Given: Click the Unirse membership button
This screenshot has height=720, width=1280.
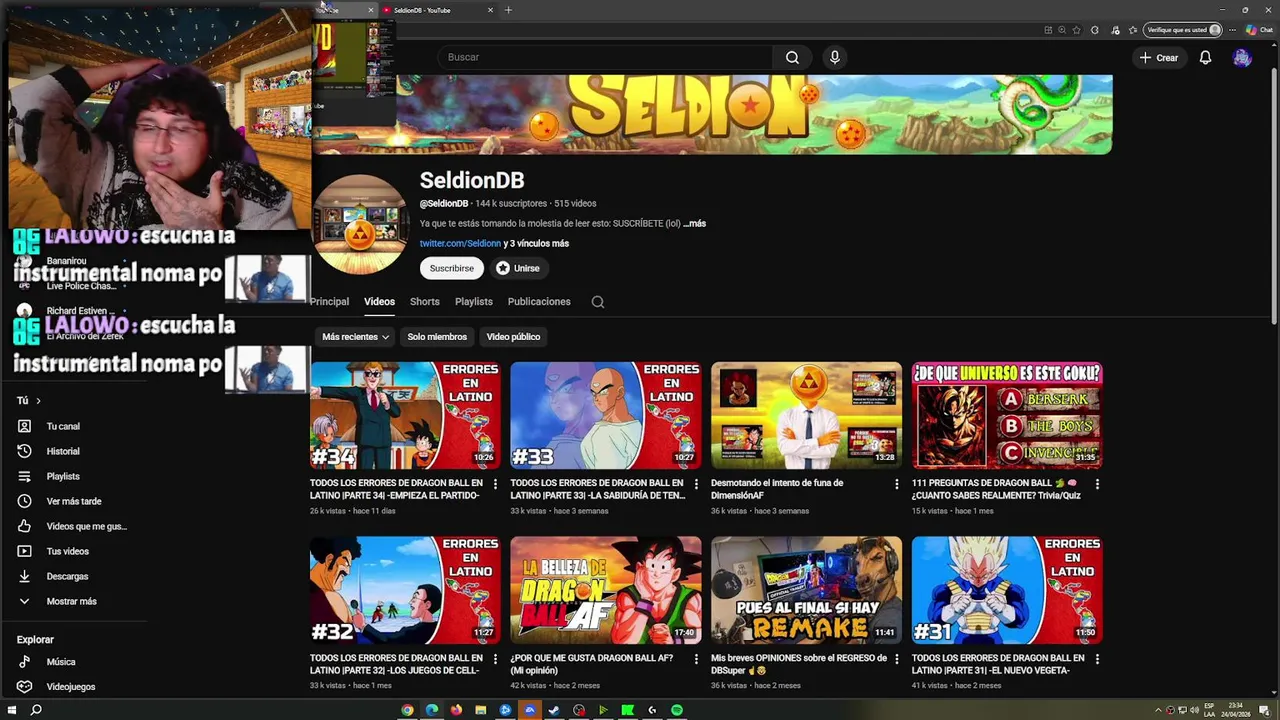Looking at the screenshot, I should point(518,268).
